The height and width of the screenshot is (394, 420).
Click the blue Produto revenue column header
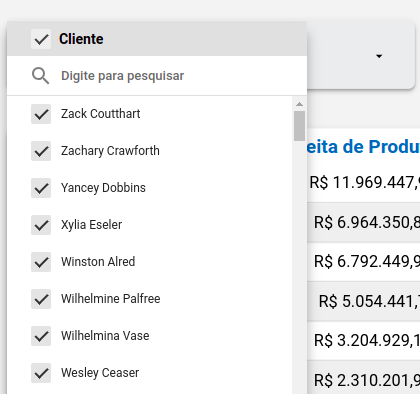click(363, 147)
